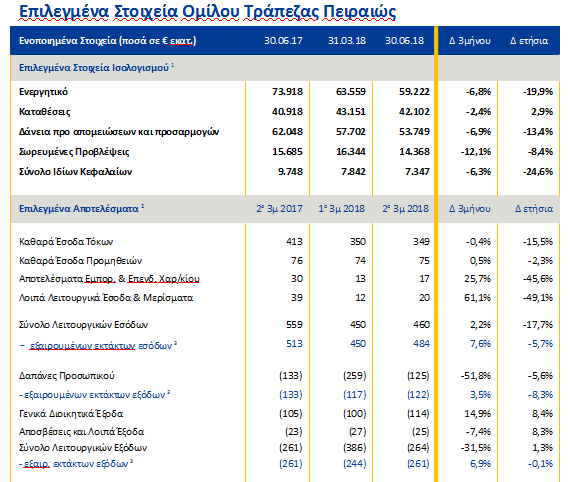571x482 pixels.
Task: Click the other income quarterly change 61,1%
Action: [477, 298]
